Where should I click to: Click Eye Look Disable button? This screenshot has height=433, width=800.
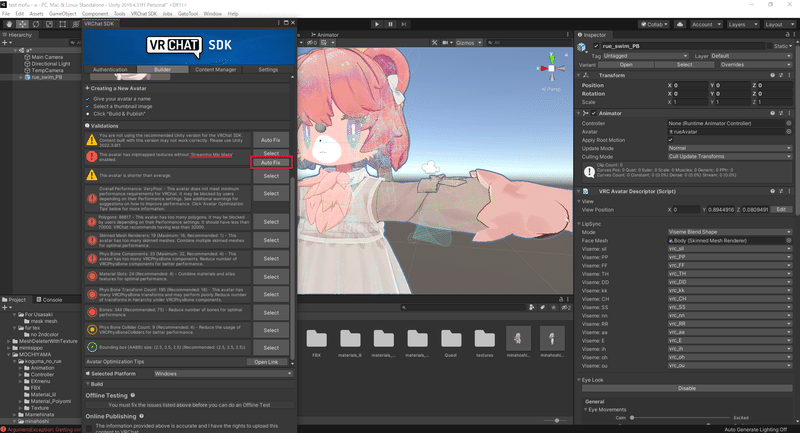point(687,388)
